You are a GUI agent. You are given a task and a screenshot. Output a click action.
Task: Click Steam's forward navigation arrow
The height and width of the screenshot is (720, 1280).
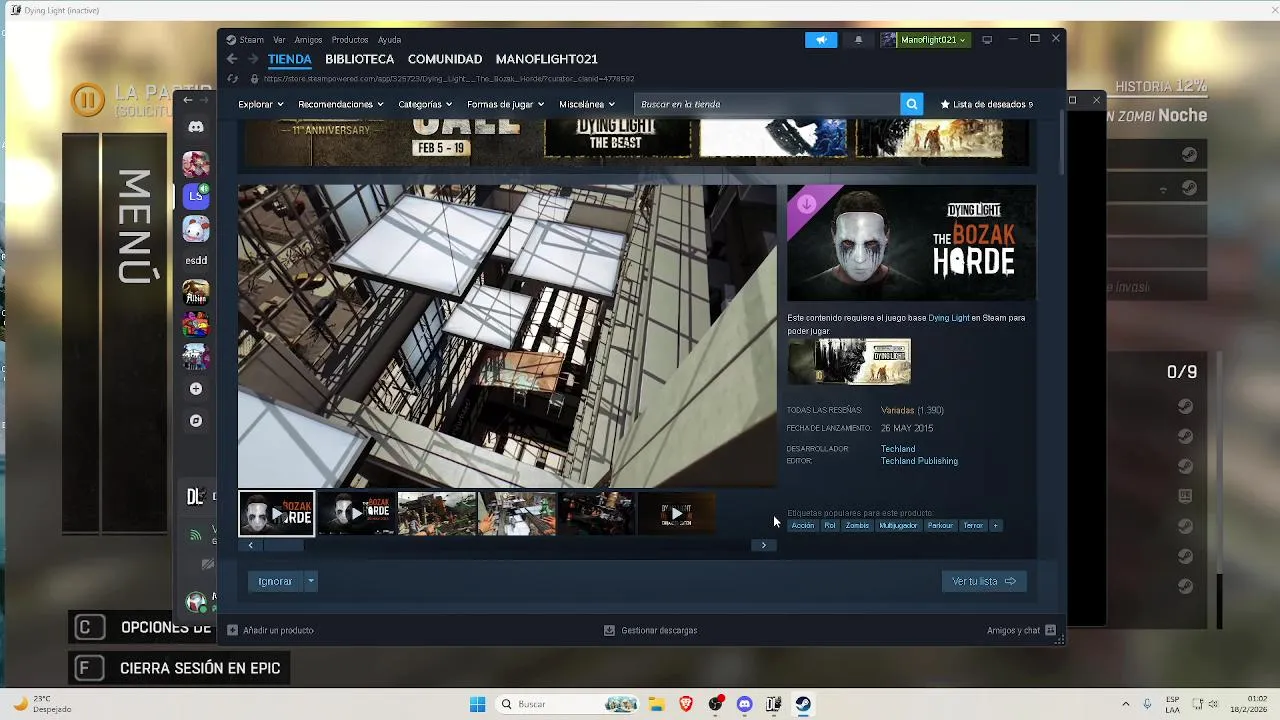252,59
